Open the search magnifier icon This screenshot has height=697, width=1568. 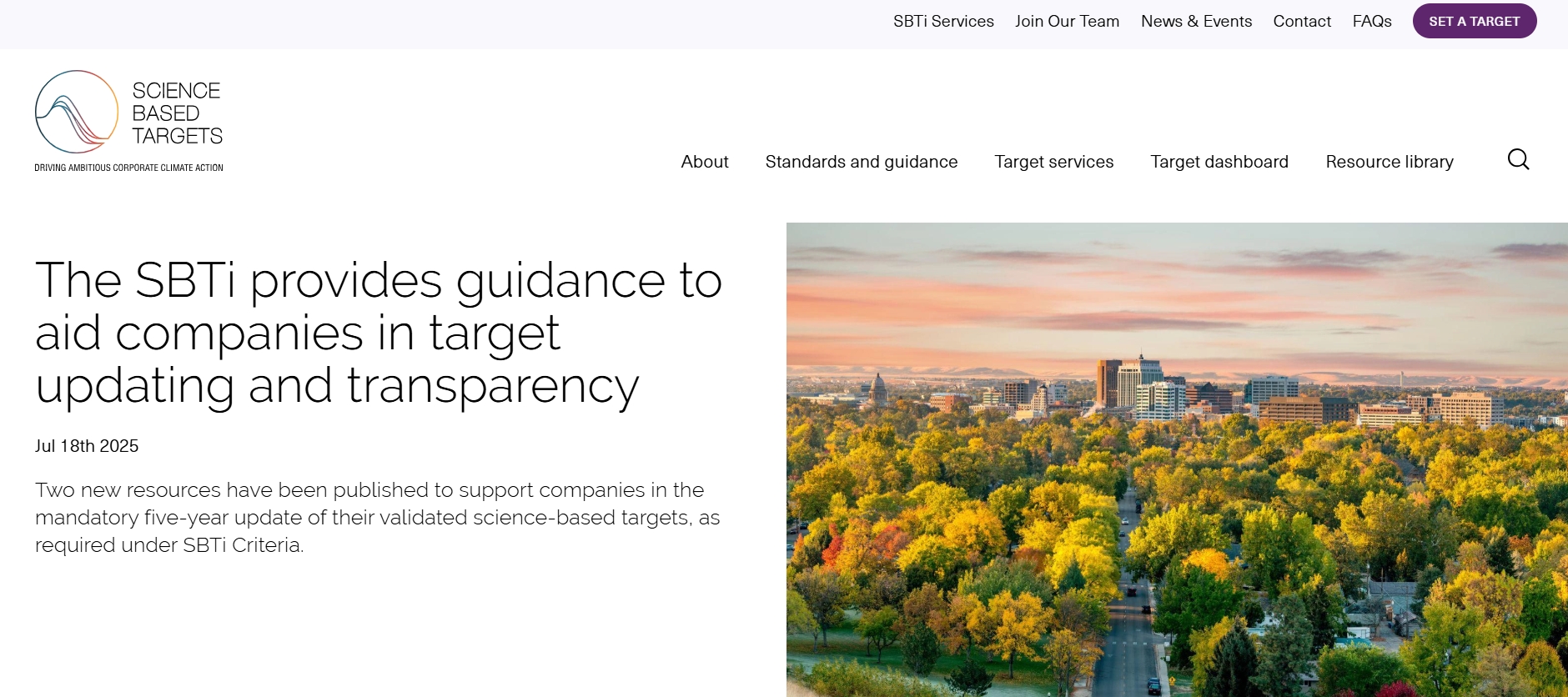click(1518, 159)
